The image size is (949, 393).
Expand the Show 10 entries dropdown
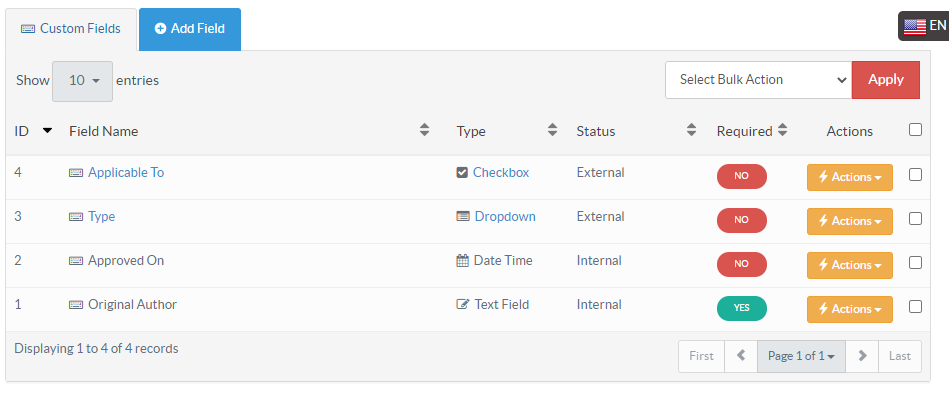click(x=82, y=81)
